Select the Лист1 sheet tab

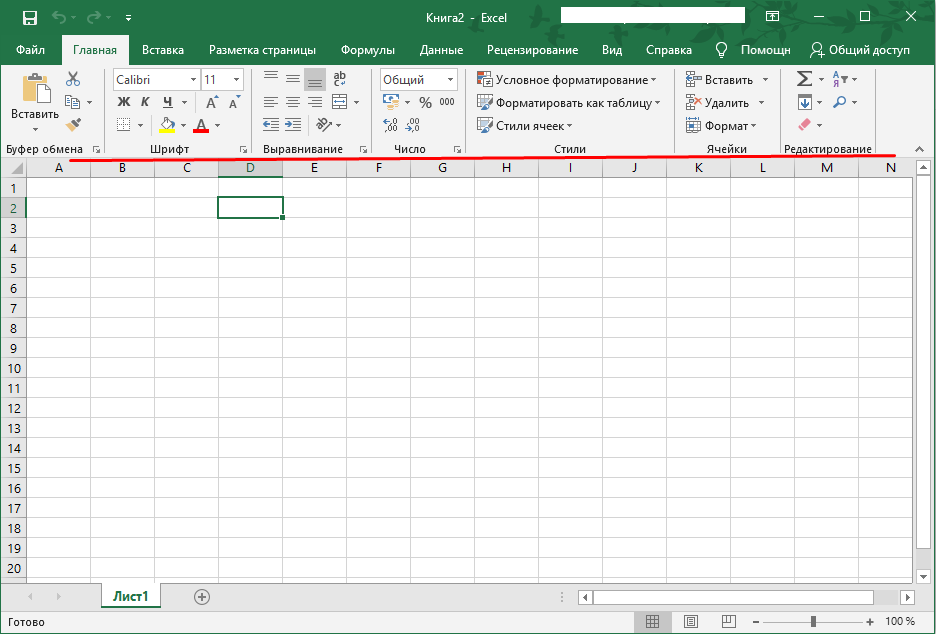click(x=130, y=597)
